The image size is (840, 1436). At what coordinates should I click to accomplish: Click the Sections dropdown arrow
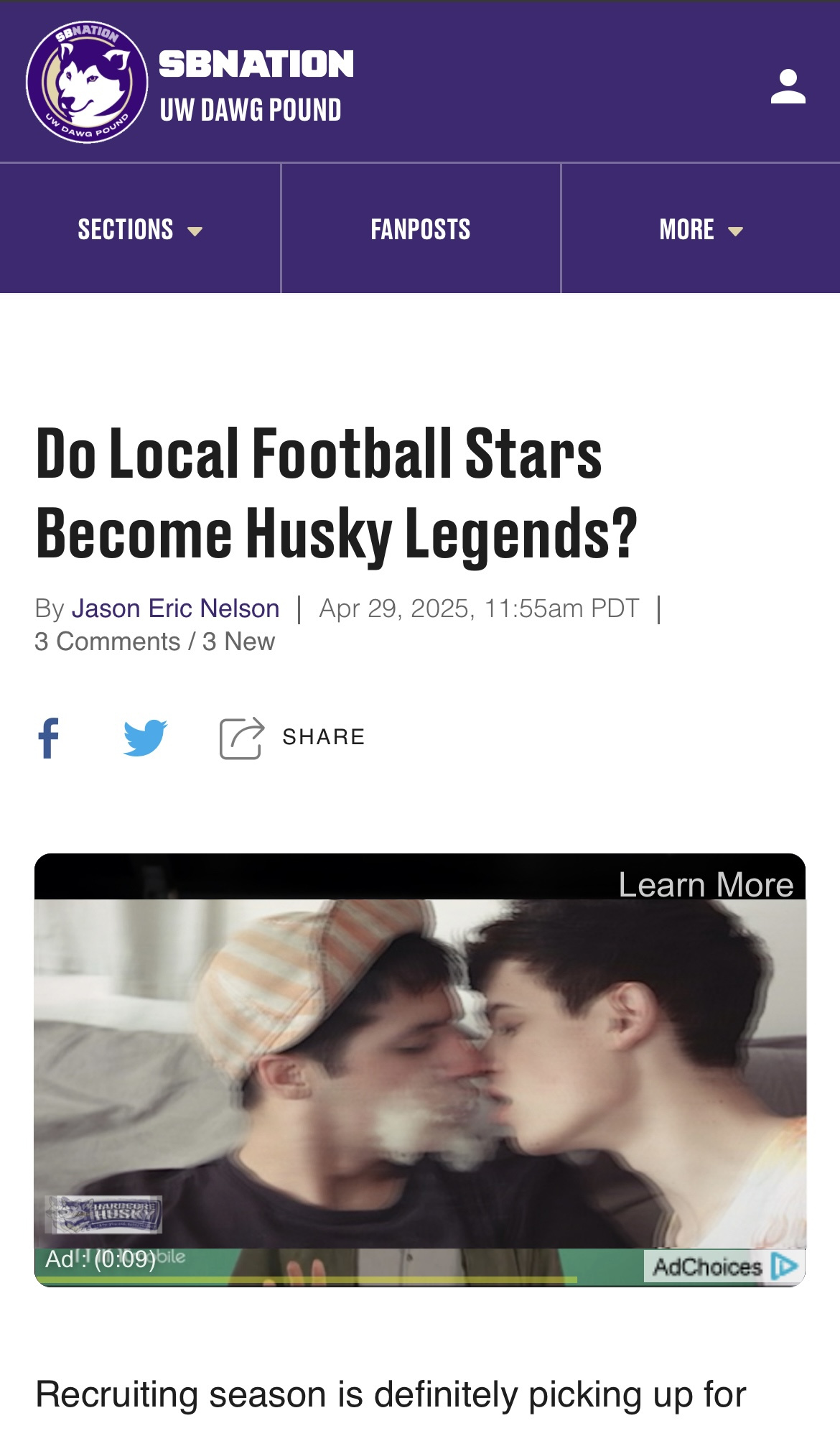click(195, 231)
